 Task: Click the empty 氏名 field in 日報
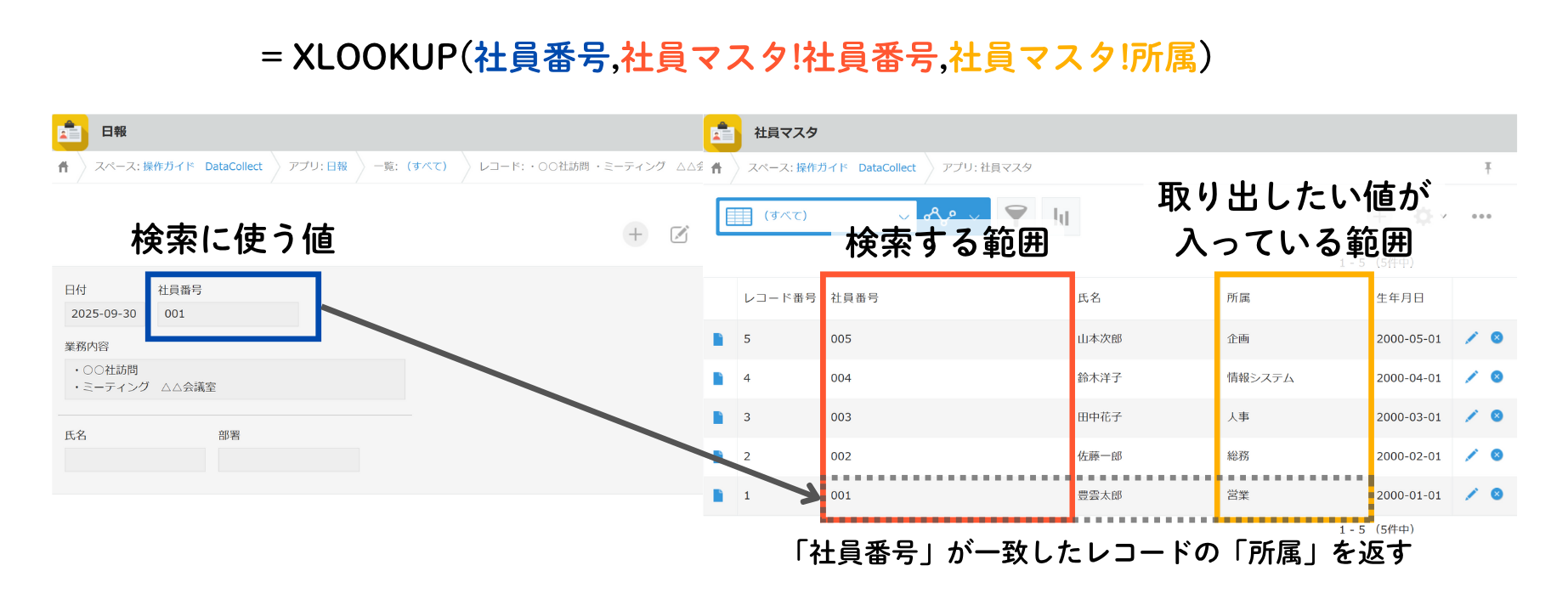pyautogui.click(x=134, y=460)
